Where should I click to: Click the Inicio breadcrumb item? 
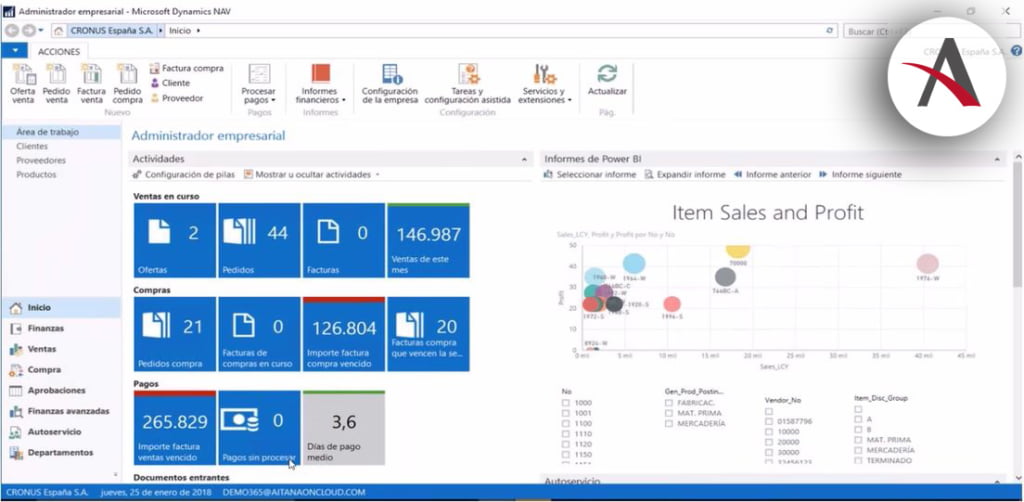click(x=180, y=31)
